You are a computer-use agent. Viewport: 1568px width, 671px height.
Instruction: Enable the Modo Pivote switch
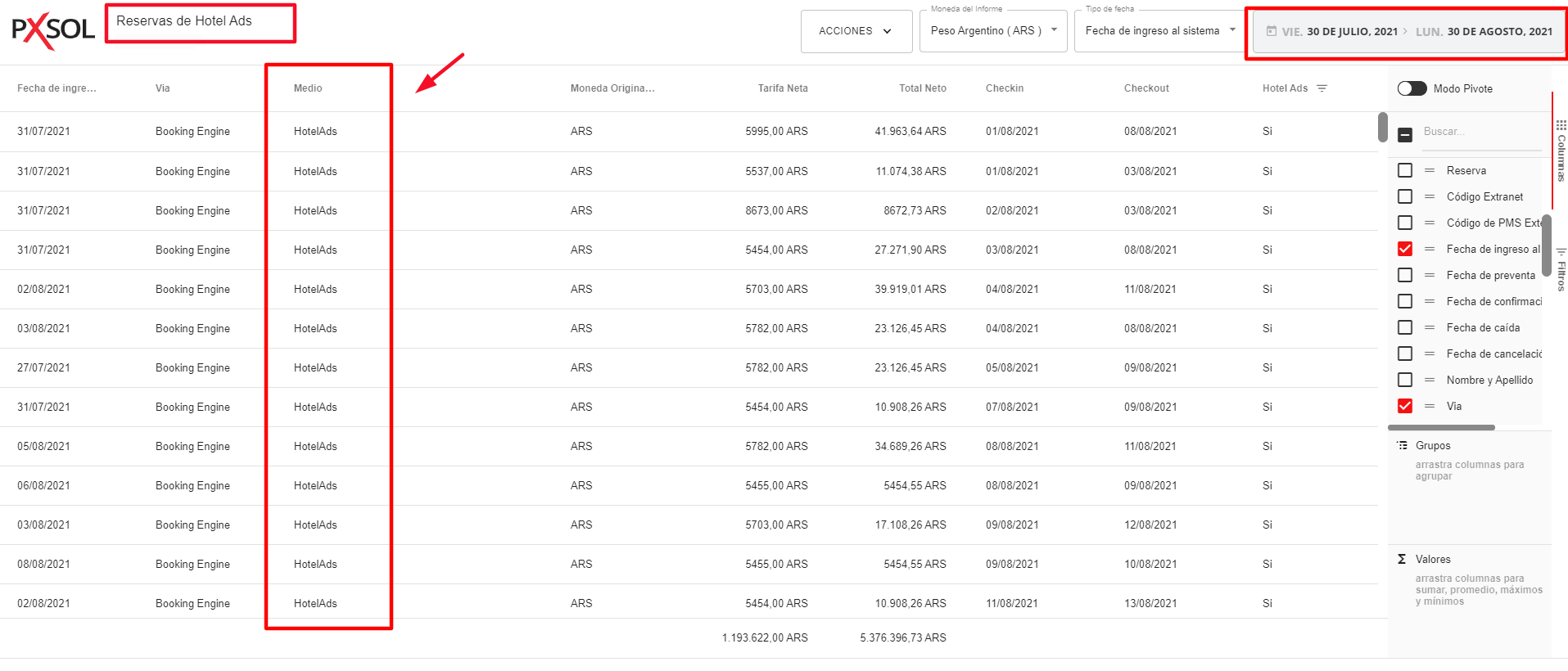click(x=1412, y=88)
